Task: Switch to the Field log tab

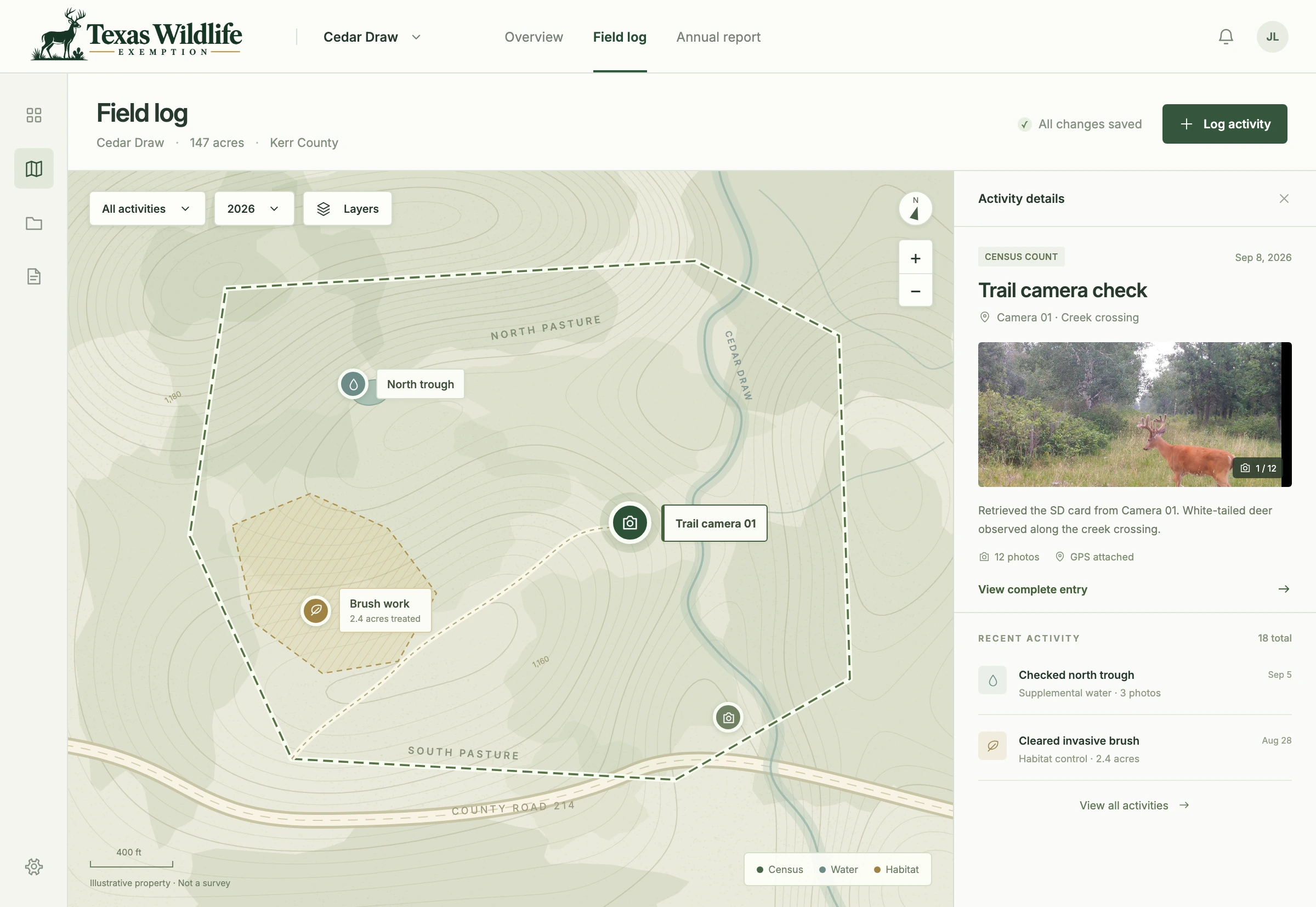Action: coord(620,37)
